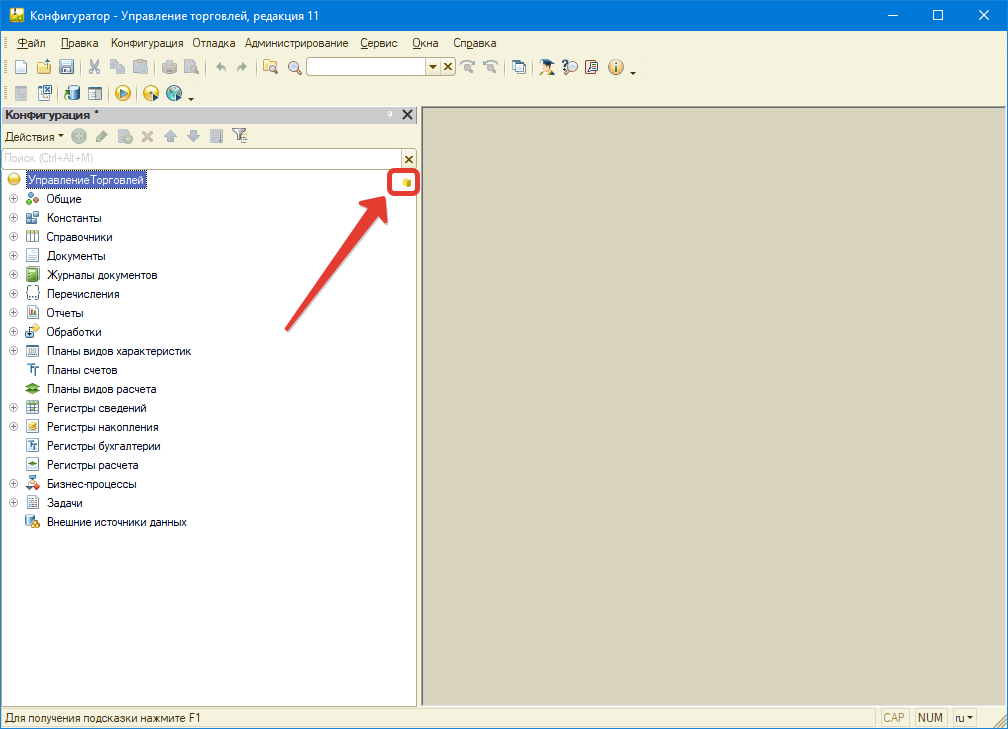This screenshot has width=1008, height=729.
Task: Expand the Справочники tree node
Action: coord(13,237)
